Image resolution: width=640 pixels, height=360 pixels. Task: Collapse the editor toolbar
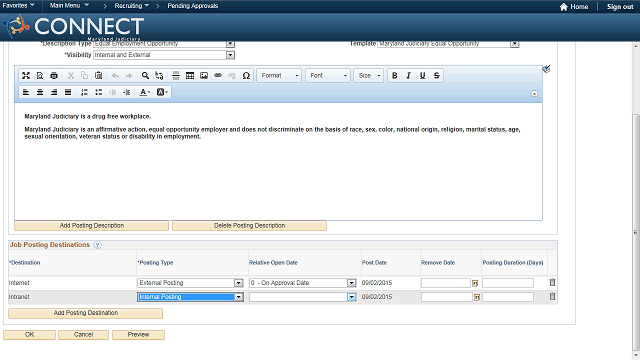click(534, 93)
